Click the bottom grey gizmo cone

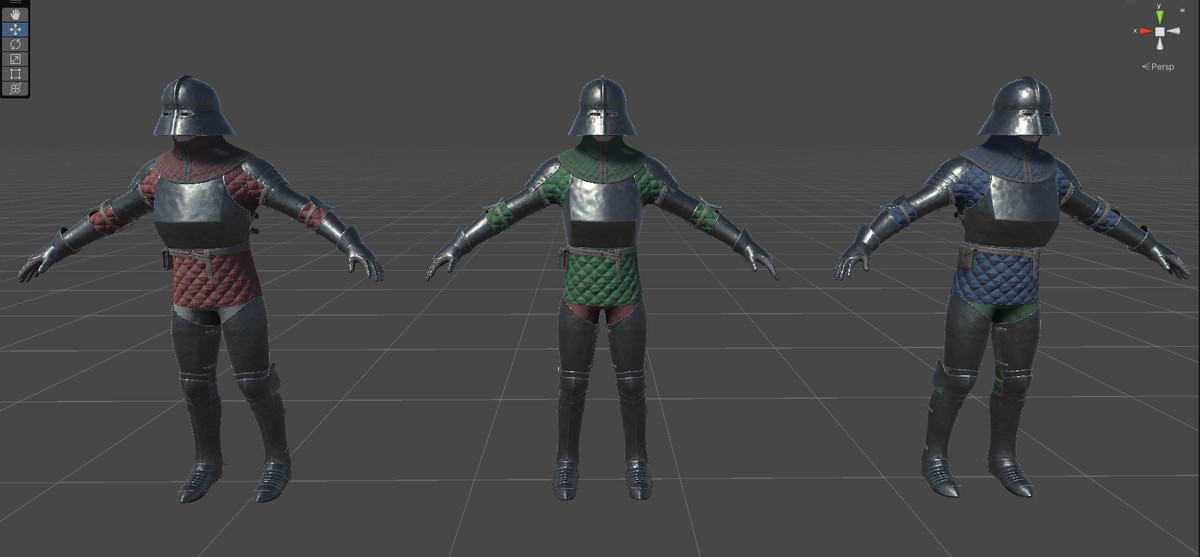1159,46
